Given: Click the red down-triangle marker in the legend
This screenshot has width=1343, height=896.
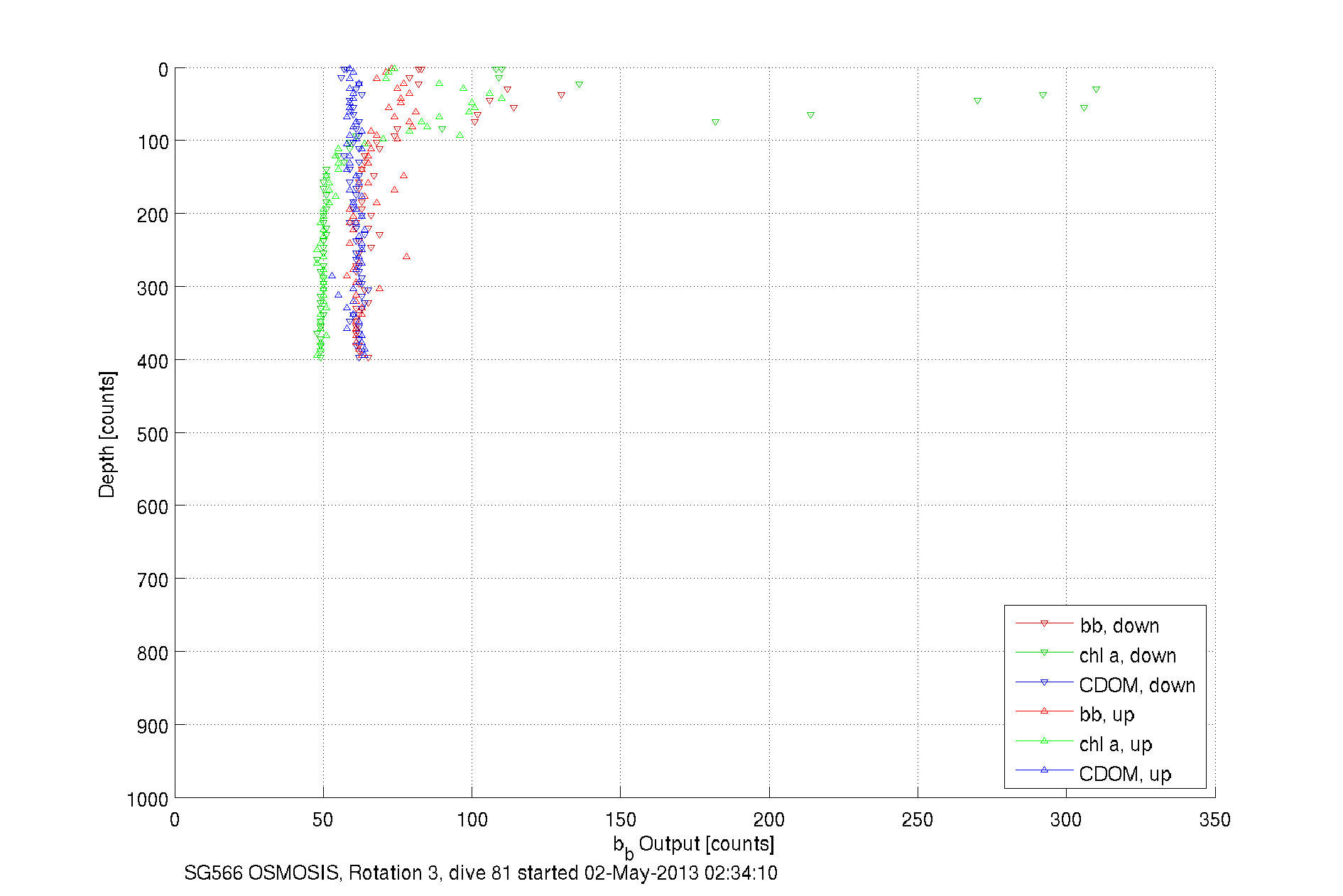Looking at the screenshot, I should [x=1044, y=623].
